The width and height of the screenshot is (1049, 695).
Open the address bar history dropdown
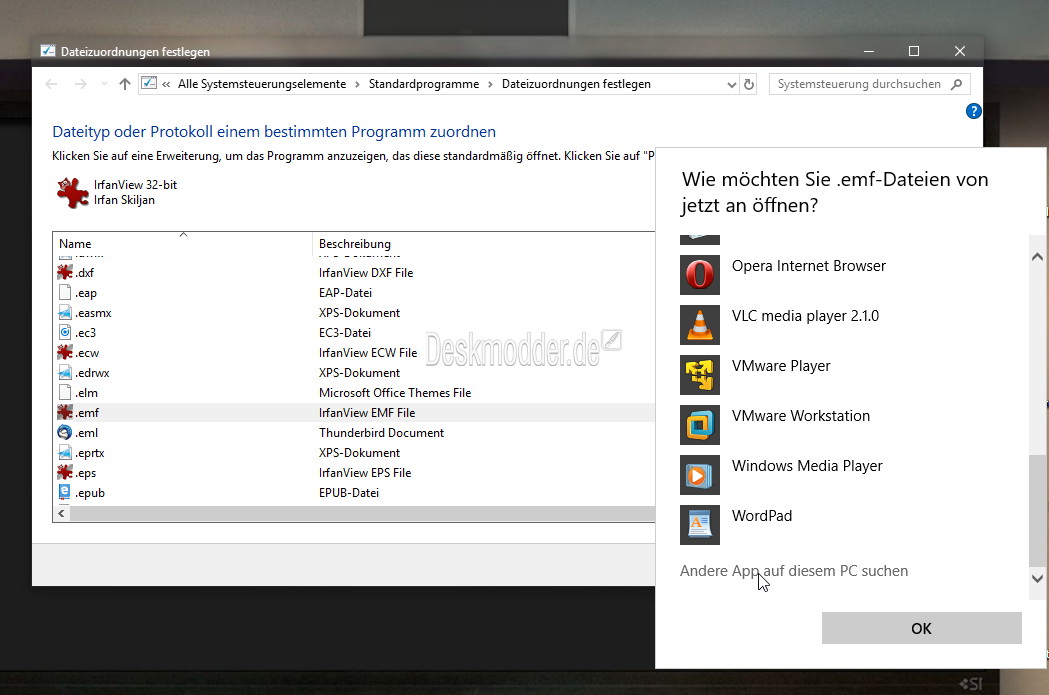click(731, 84)
